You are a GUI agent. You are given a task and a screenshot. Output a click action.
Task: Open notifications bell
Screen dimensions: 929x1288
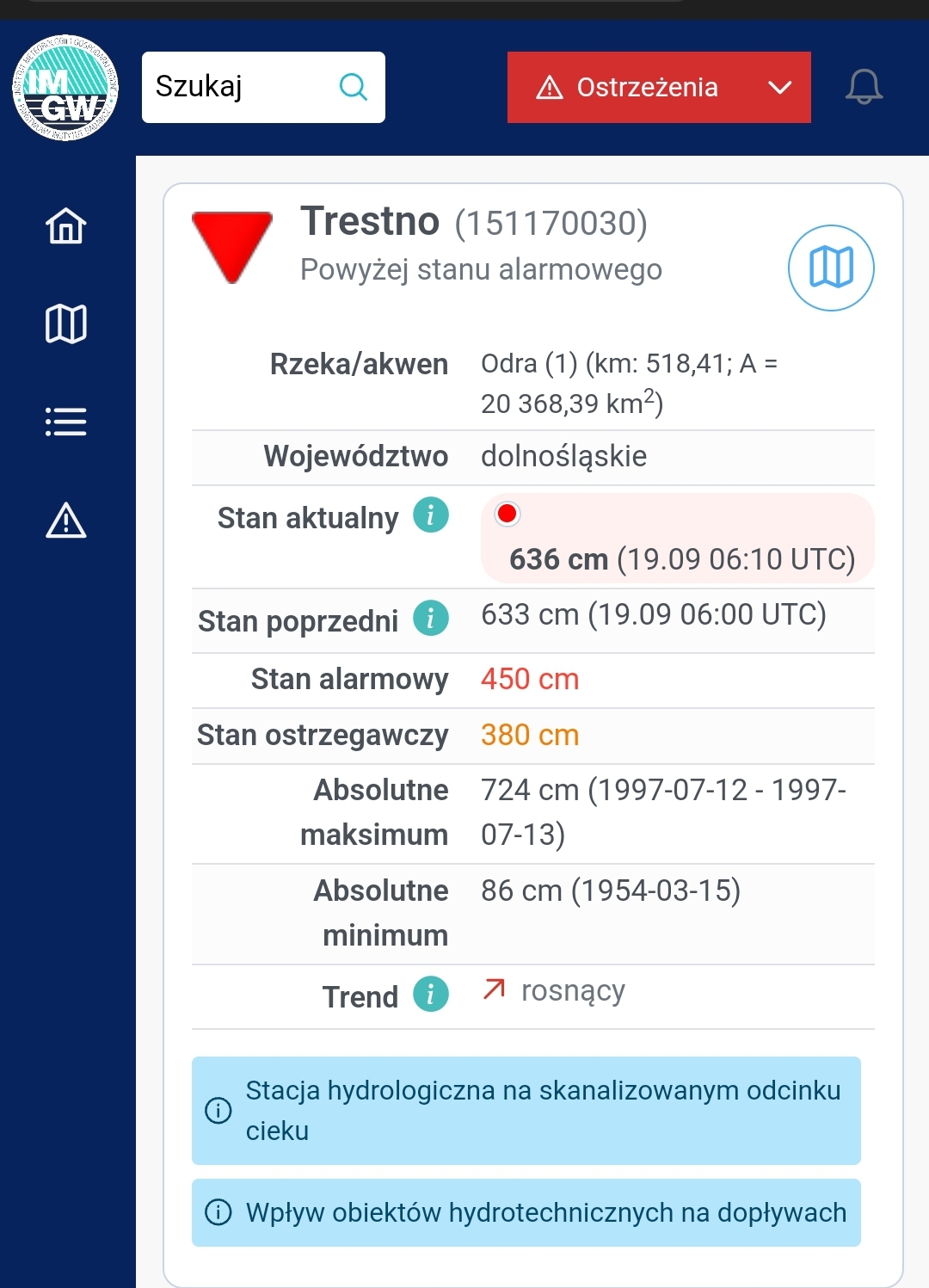click(x=864, y=87)
